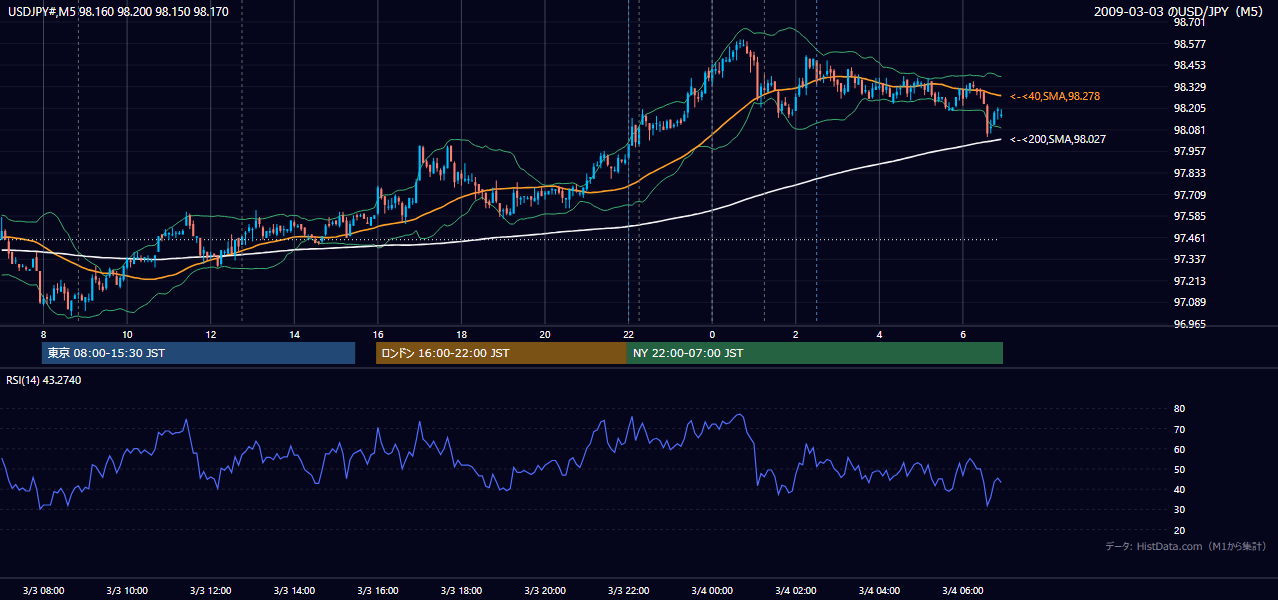Click the HistData.com data source credit
Image resolution: width=1278 pixels, height=600 pixels.
[x=1186, y=546]
